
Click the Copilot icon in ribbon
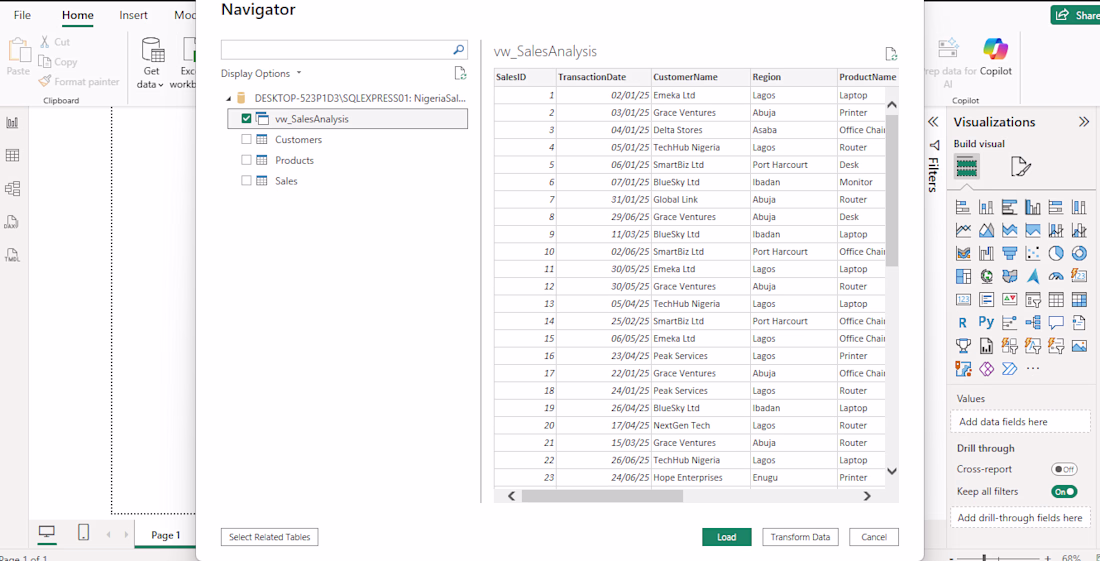click(x=995, y=55)
